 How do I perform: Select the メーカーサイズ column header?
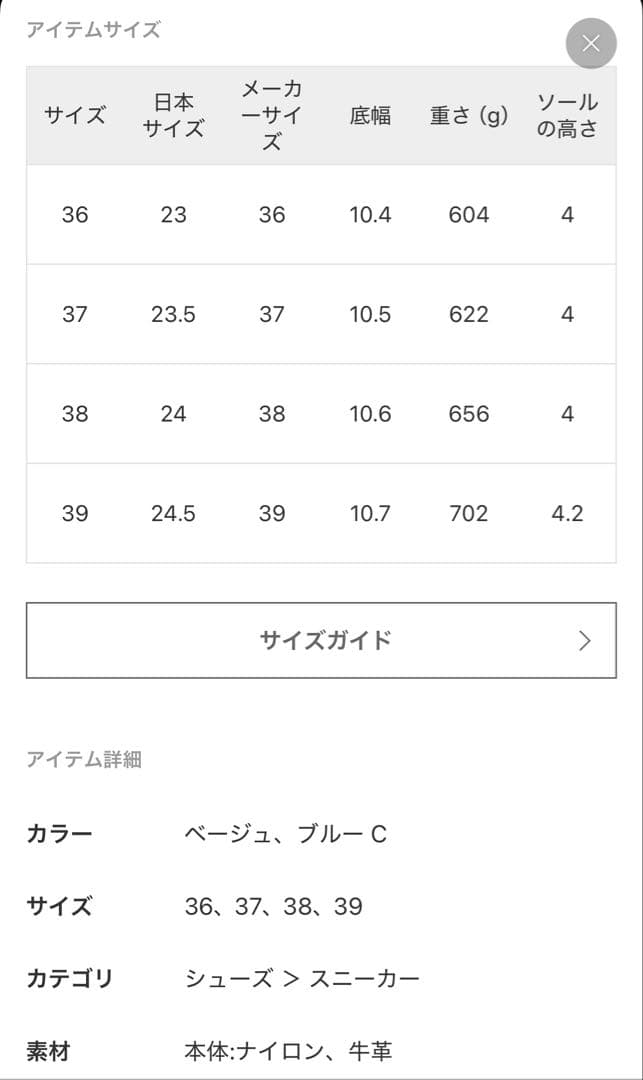[272, 116]
